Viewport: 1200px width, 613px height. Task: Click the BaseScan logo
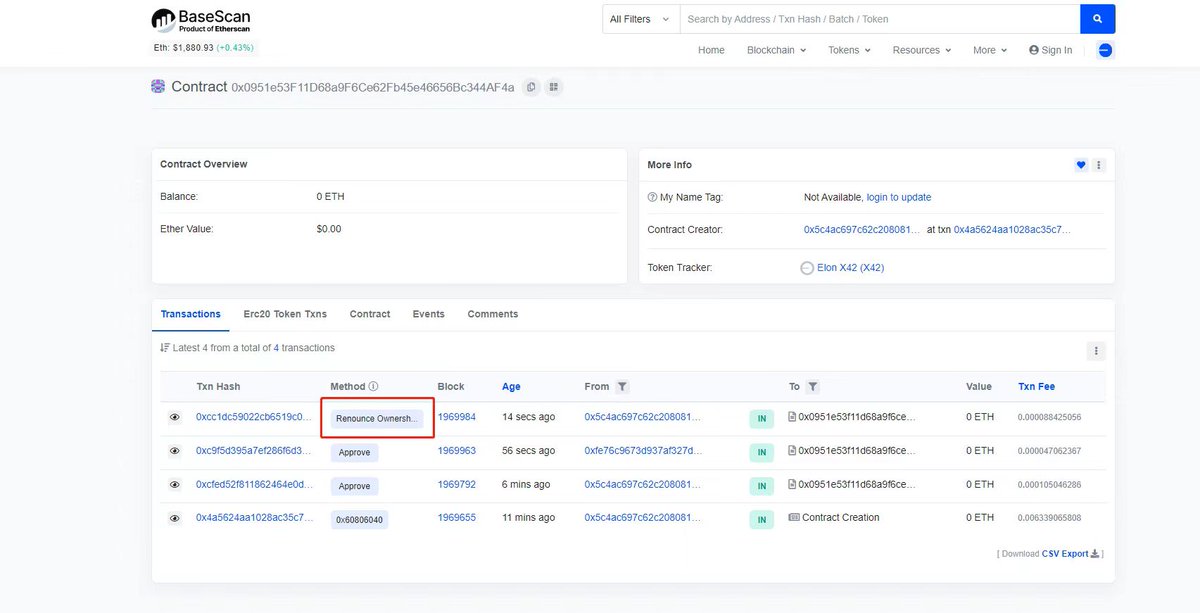point(201,21)
